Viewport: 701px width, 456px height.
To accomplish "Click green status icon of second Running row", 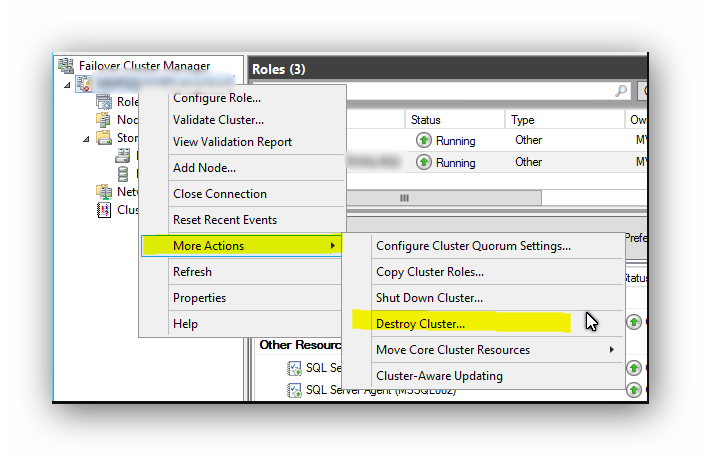I will (x=423, y=162).
